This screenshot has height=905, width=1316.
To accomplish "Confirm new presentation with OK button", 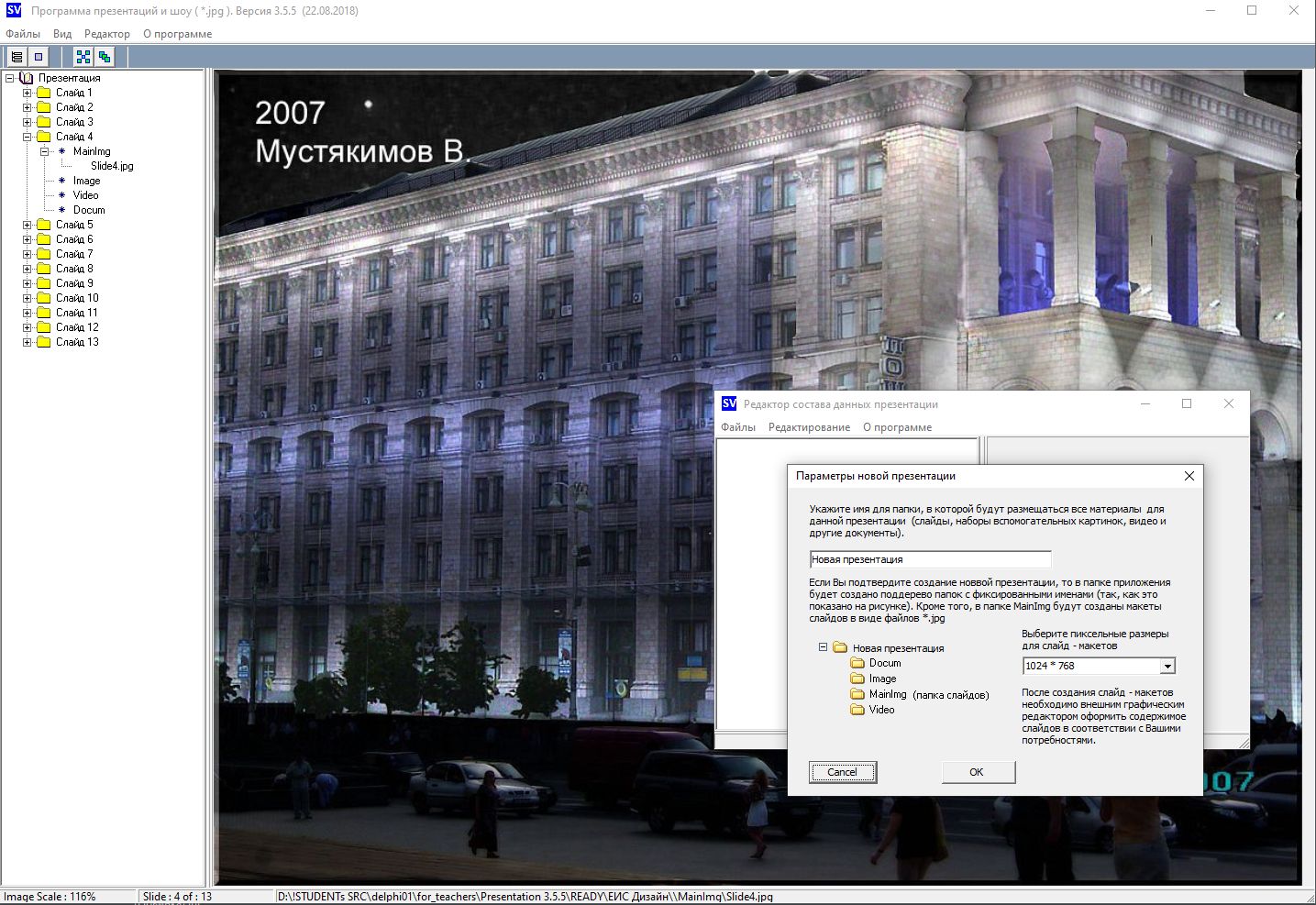I will point(978,772).
